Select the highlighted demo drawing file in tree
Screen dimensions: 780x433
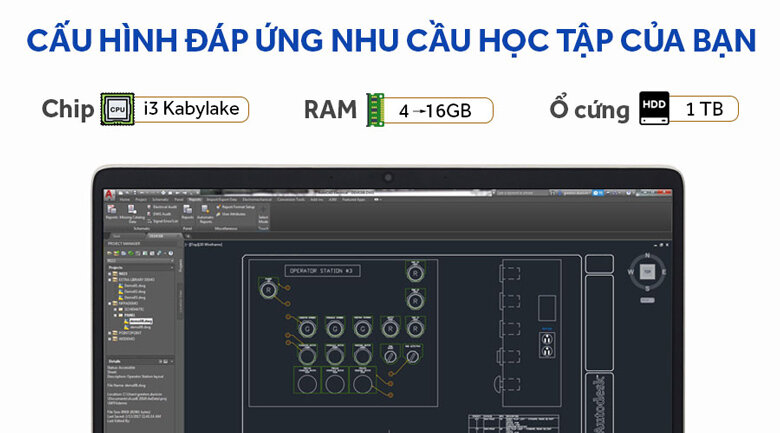click(139, 321)
